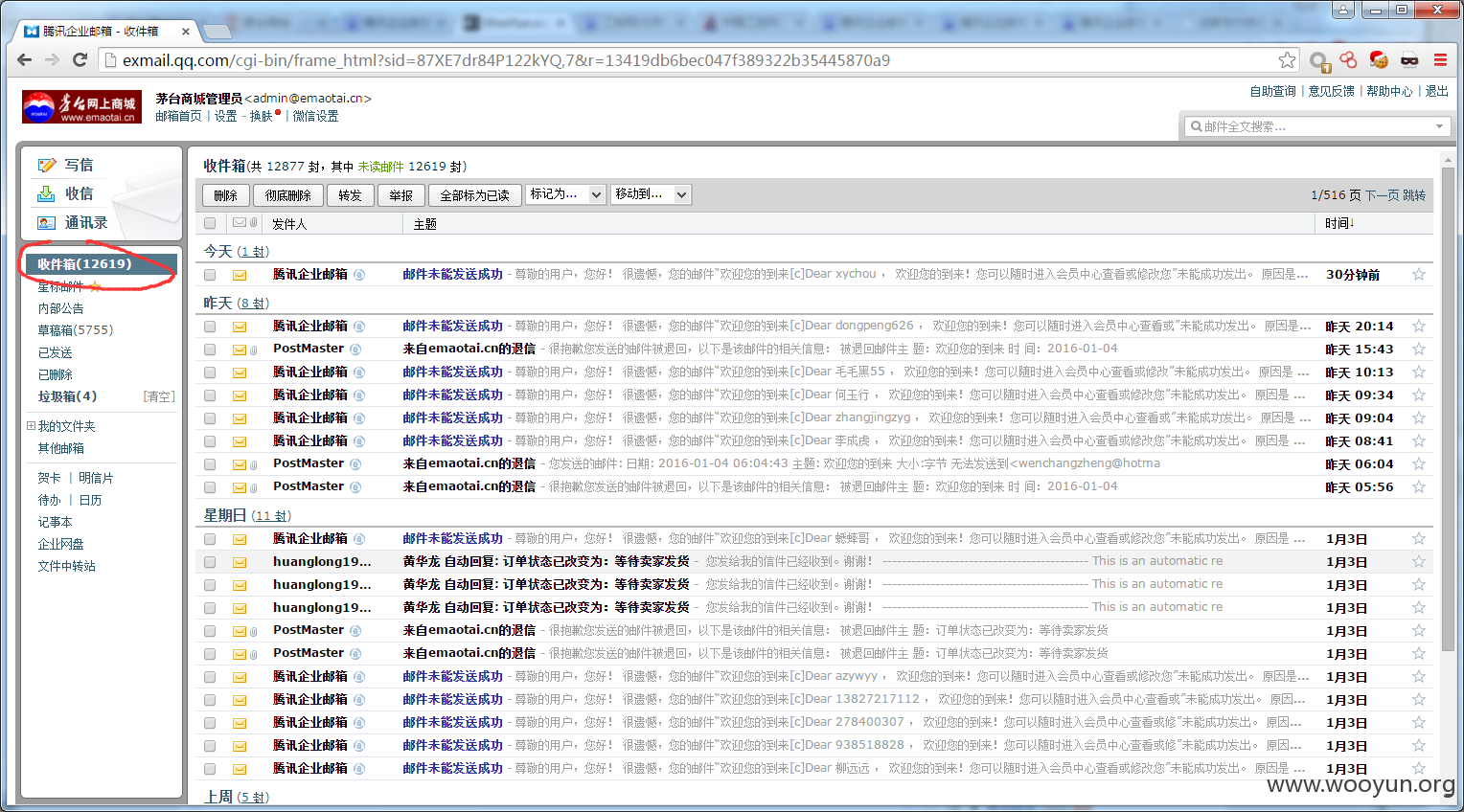Click the browser forward arrow
Viewport: 1464px width, 812px height.
click(52, 60)
